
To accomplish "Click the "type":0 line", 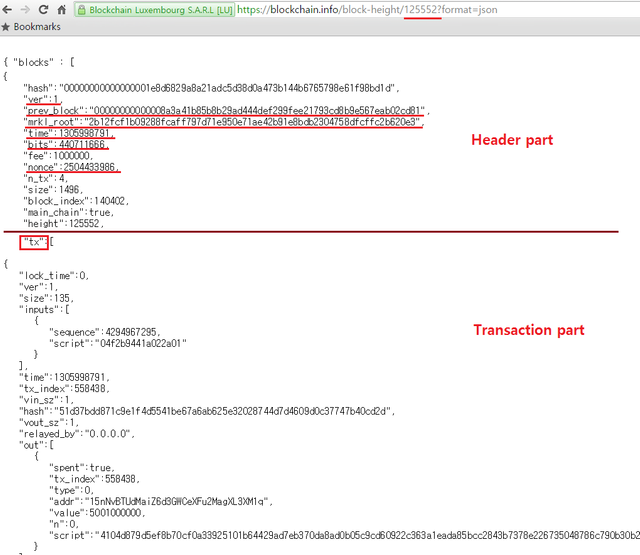I will pyautogui.click(x=71, y=491).
